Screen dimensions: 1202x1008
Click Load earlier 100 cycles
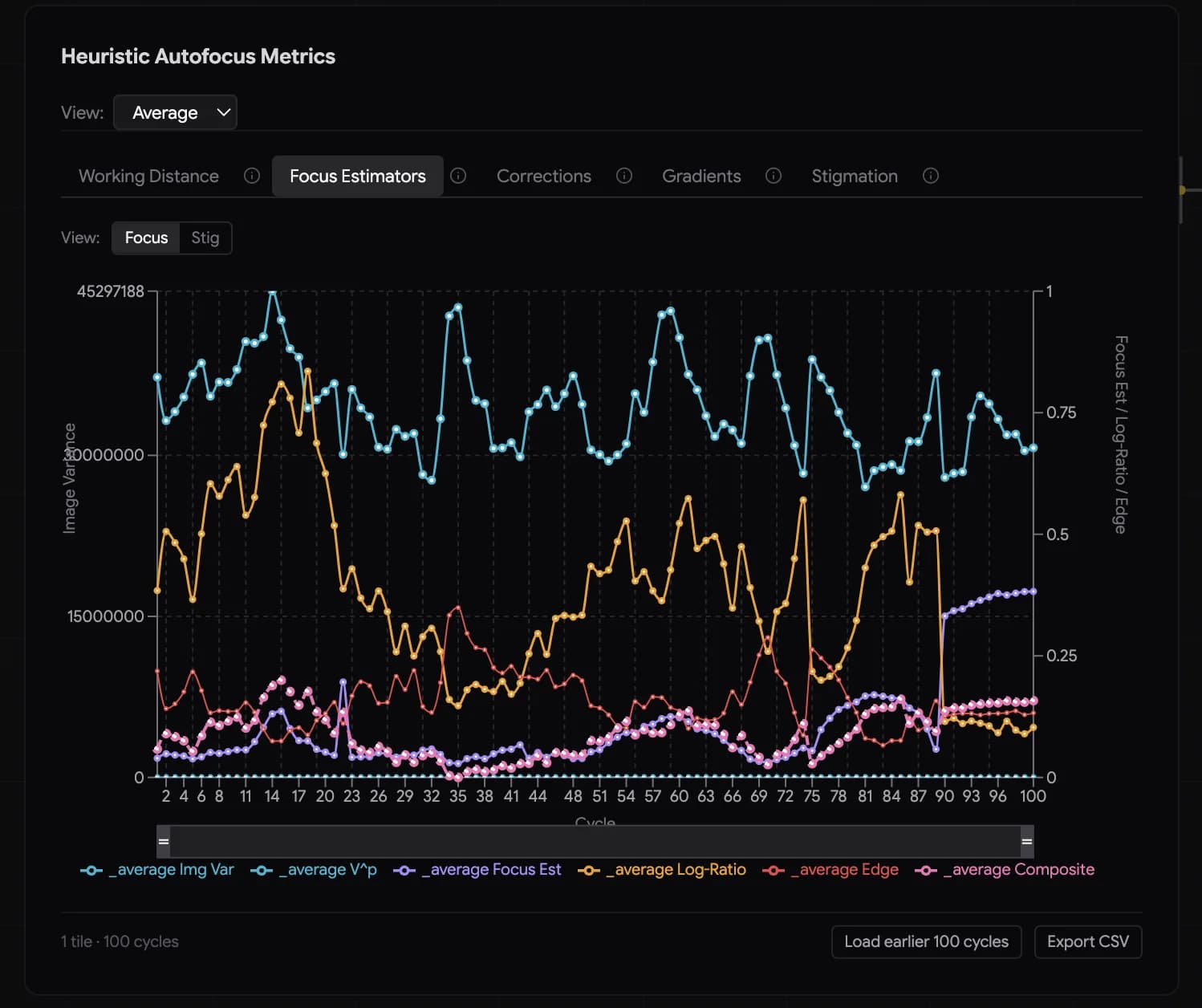click(926, 941)
